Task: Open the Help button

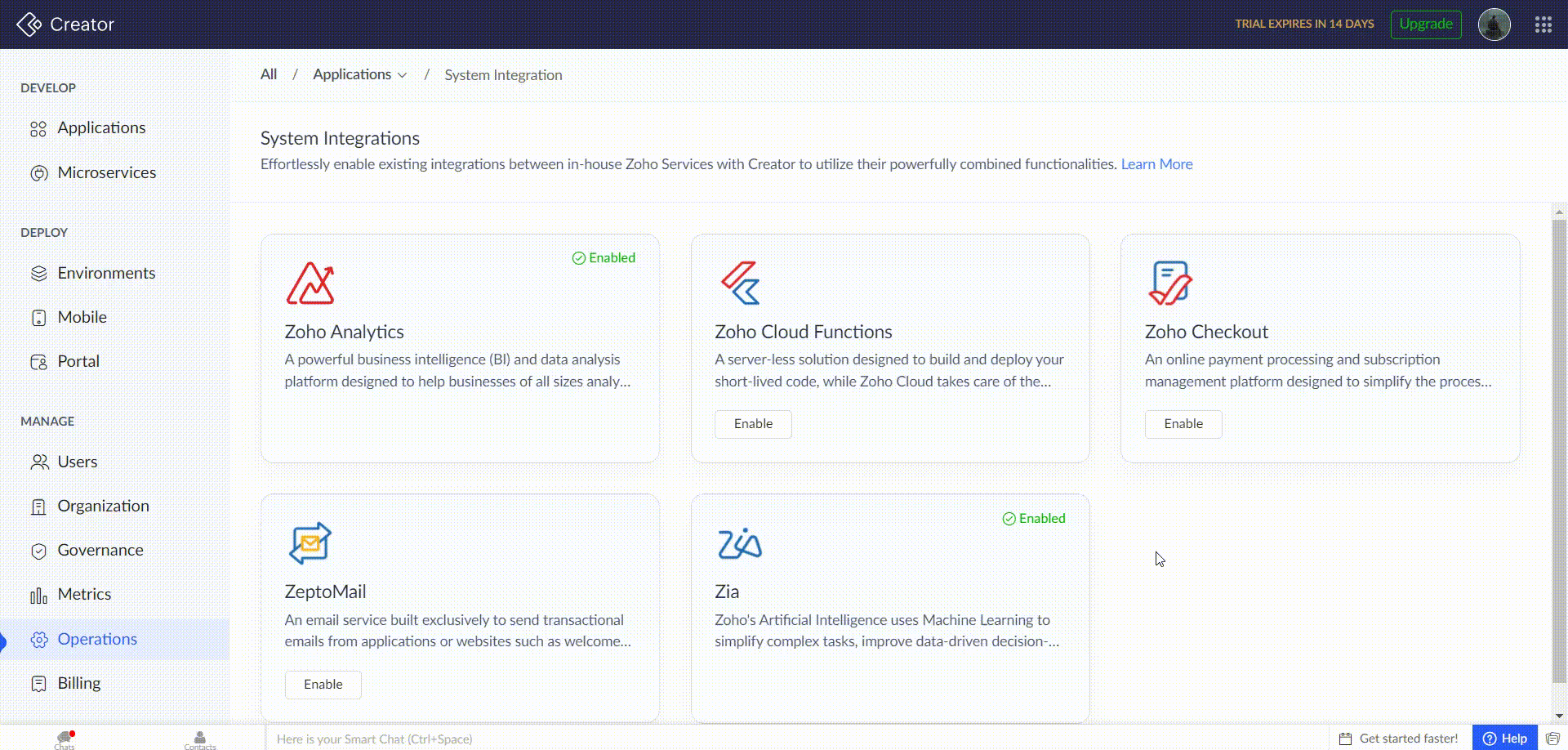Action: (1504, 739)
